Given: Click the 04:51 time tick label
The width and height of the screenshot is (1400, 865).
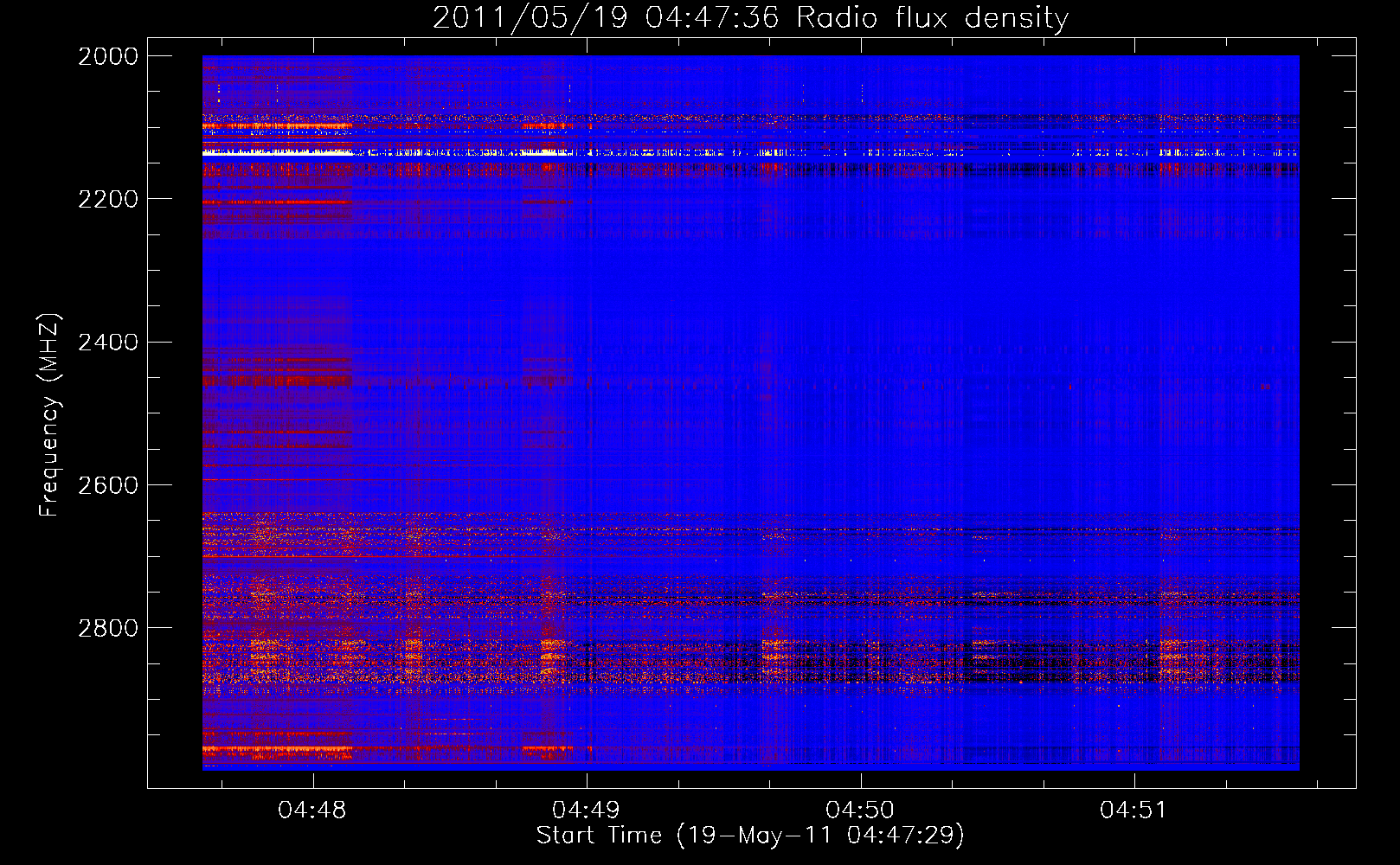Looking at the screenshot, I should click(x=1133, y=810).
